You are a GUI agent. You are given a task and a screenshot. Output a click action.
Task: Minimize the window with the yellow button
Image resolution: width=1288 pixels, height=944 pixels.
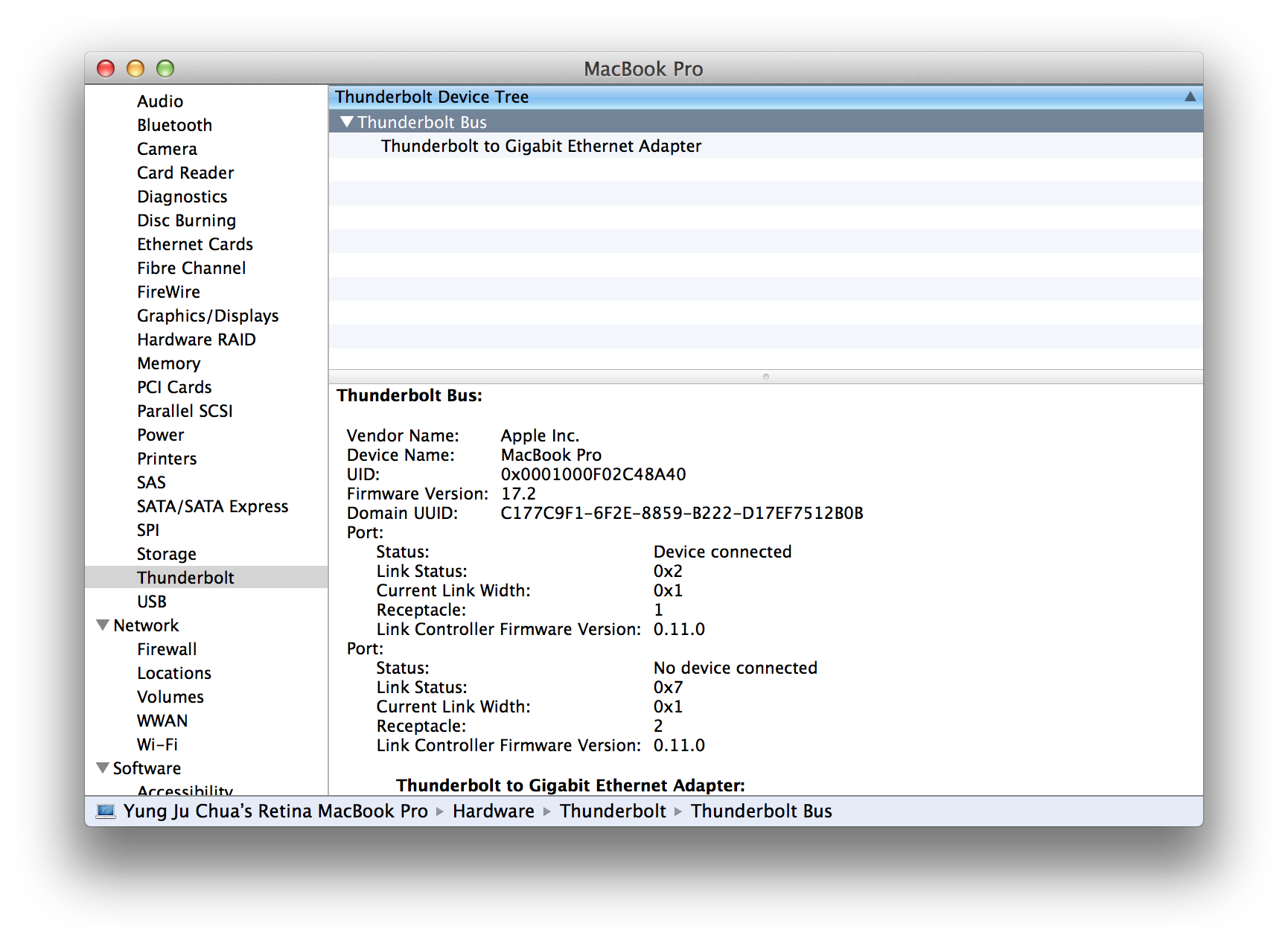click(136, 68)
